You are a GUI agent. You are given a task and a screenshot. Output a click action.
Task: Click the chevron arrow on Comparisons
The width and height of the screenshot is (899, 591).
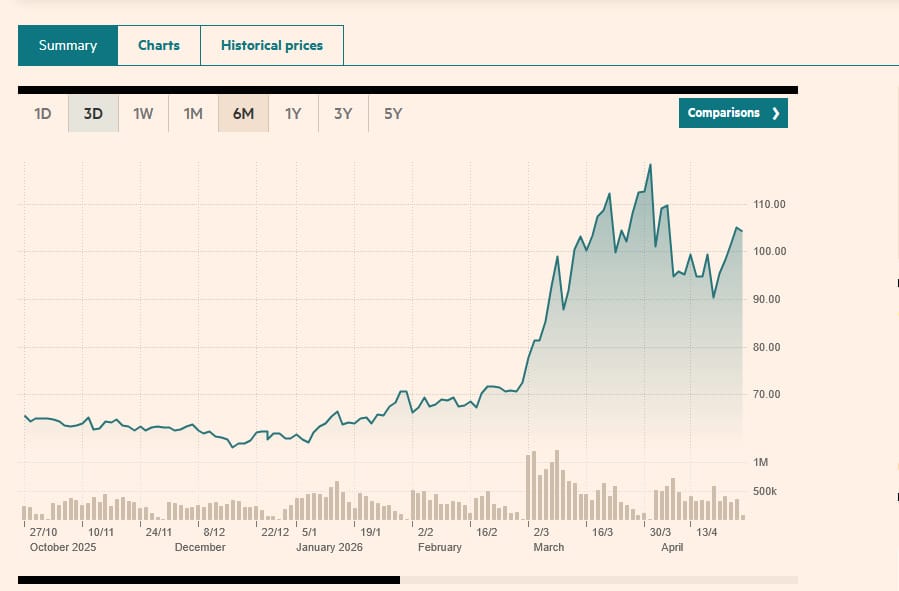(x=775, y=113)
